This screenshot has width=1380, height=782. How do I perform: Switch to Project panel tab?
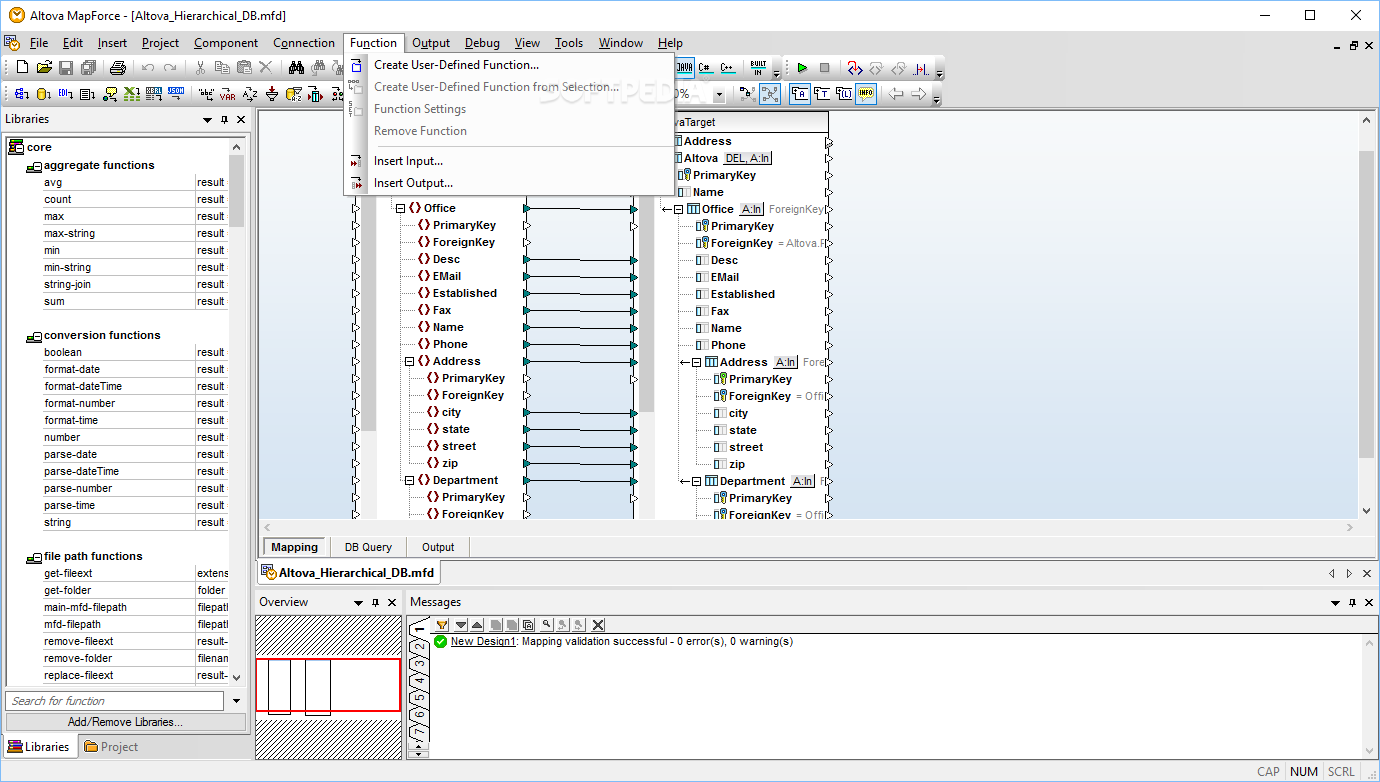(110, 747)
